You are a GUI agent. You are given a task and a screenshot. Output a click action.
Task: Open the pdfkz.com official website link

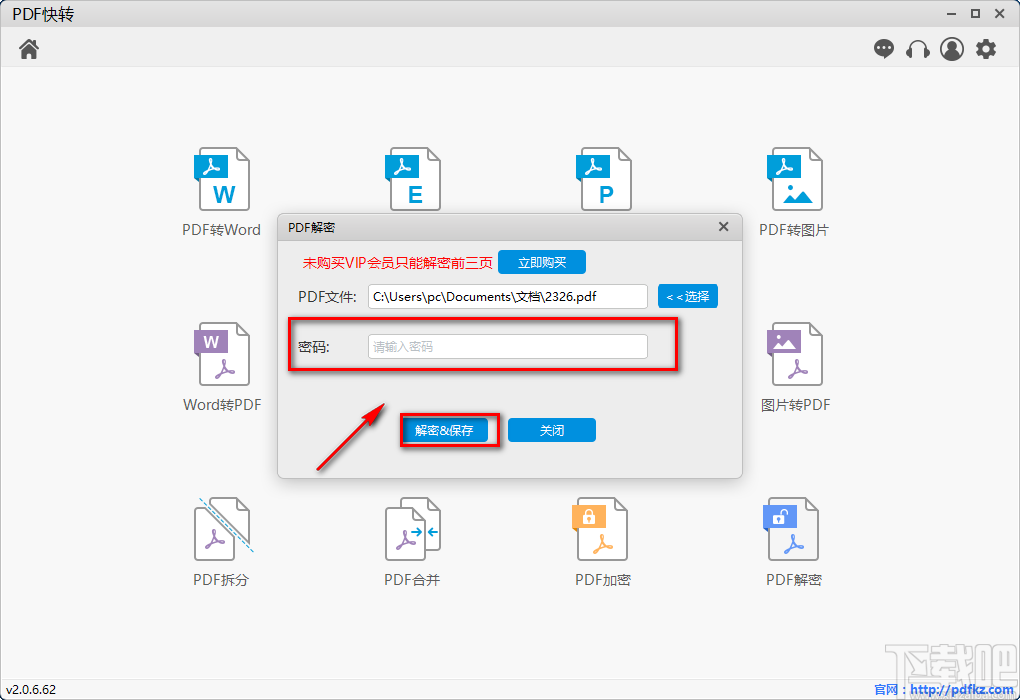[x=961, y=688]
